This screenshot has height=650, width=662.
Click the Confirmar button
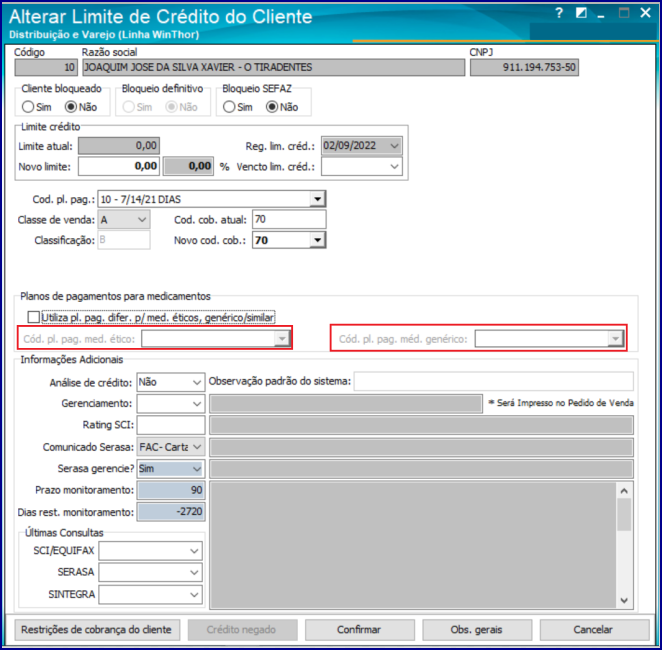tap(359, 630)
